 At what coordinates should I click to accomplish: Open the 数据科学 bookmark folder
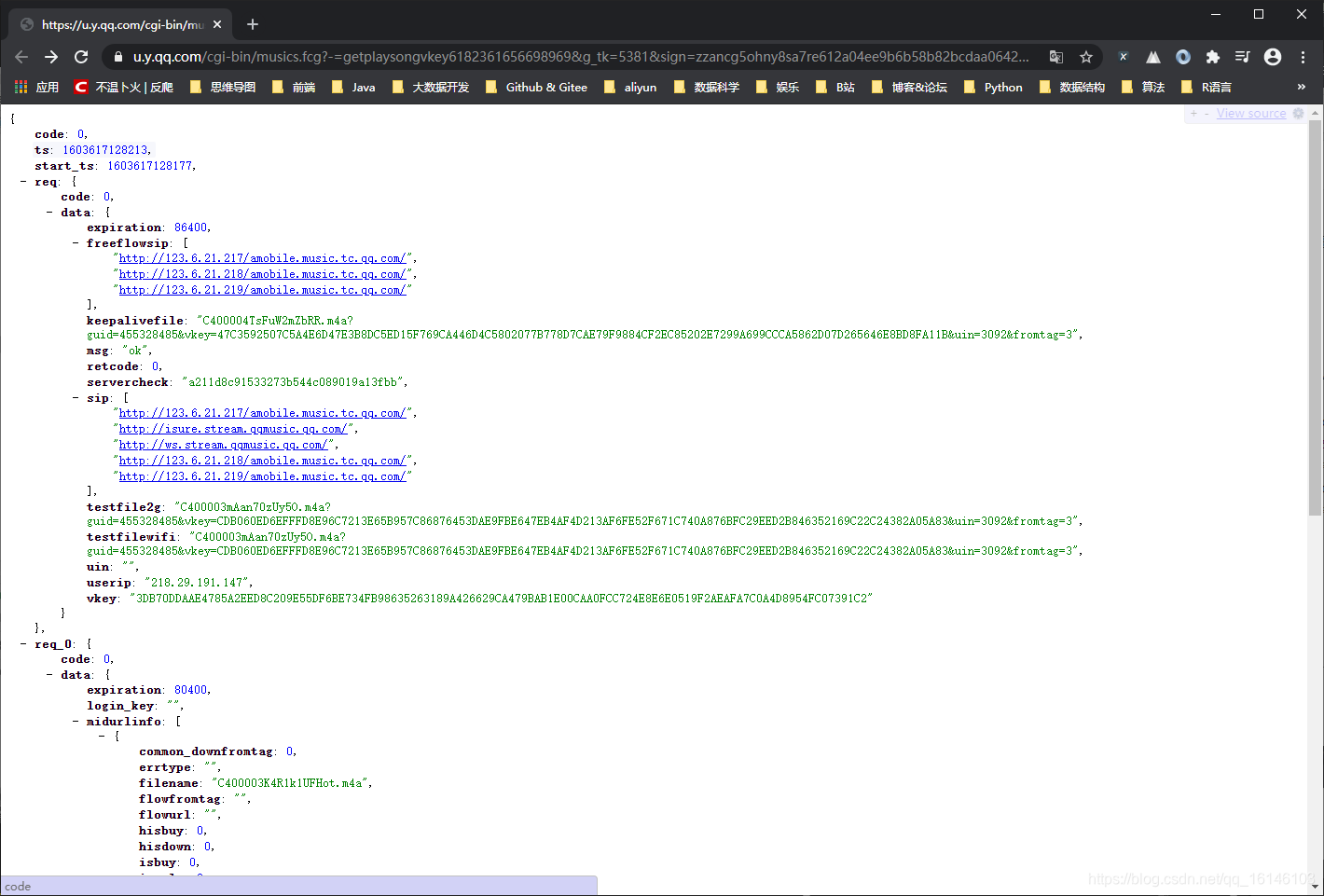(706, 87)
